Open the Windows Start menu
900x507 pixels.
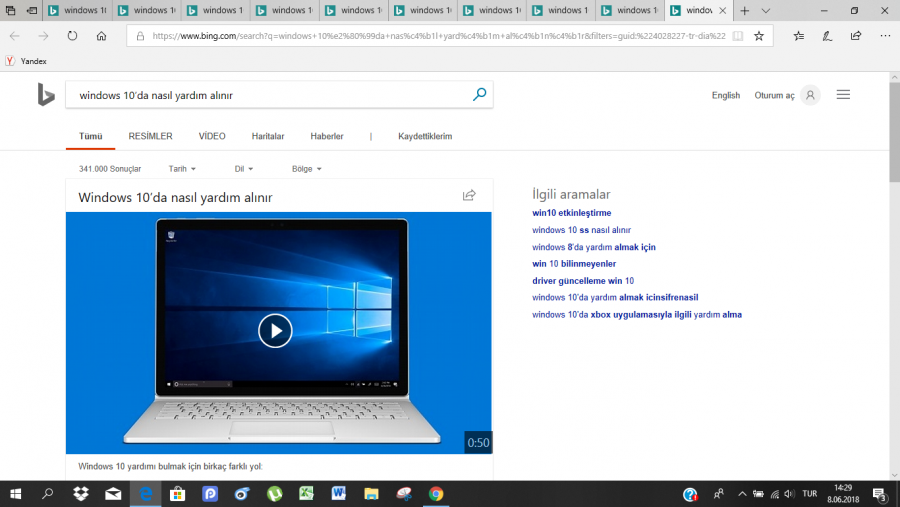coord(15,494)
